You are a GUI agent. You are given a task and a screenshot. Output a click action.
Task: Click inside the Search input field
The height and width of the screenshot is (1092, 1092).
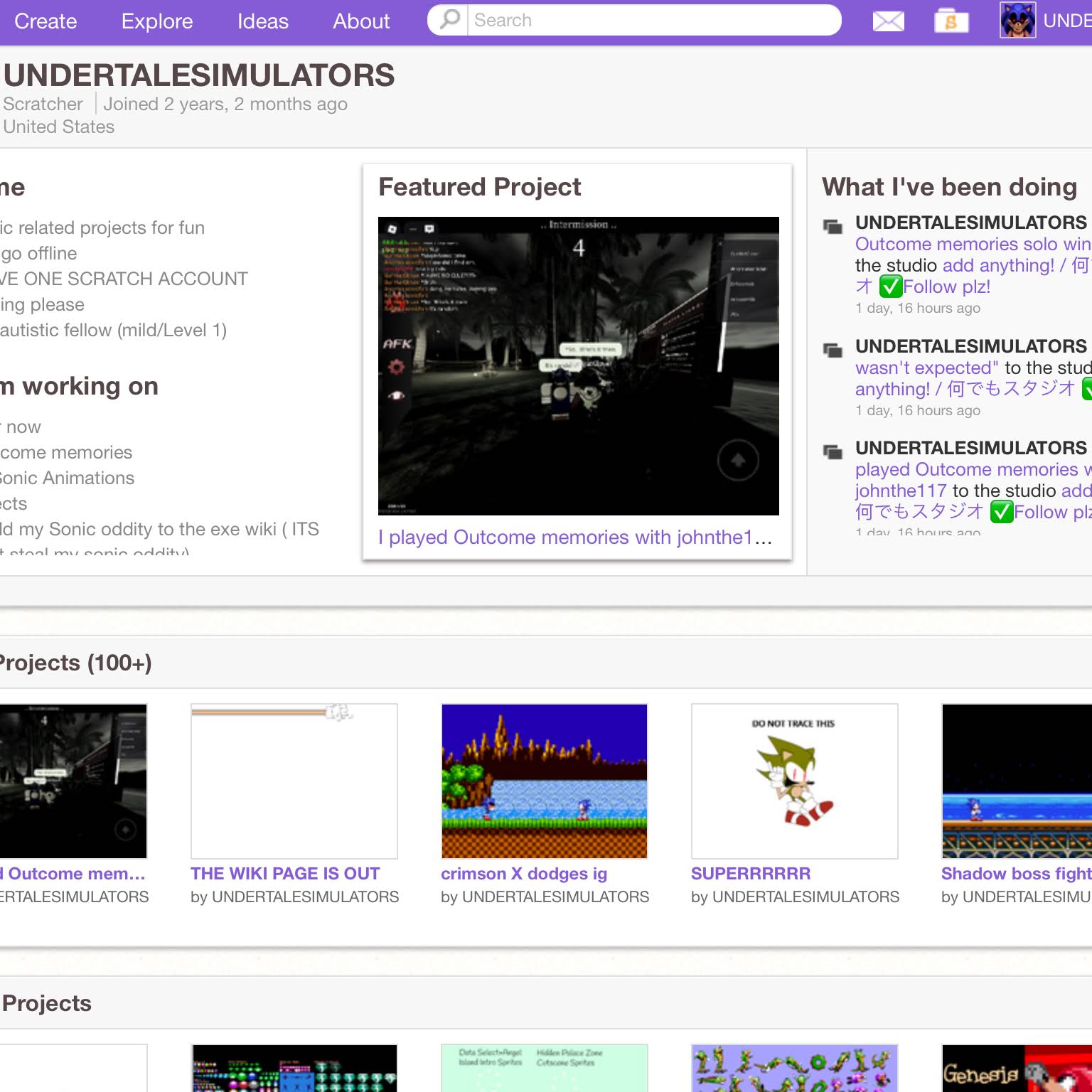point(654,20)
